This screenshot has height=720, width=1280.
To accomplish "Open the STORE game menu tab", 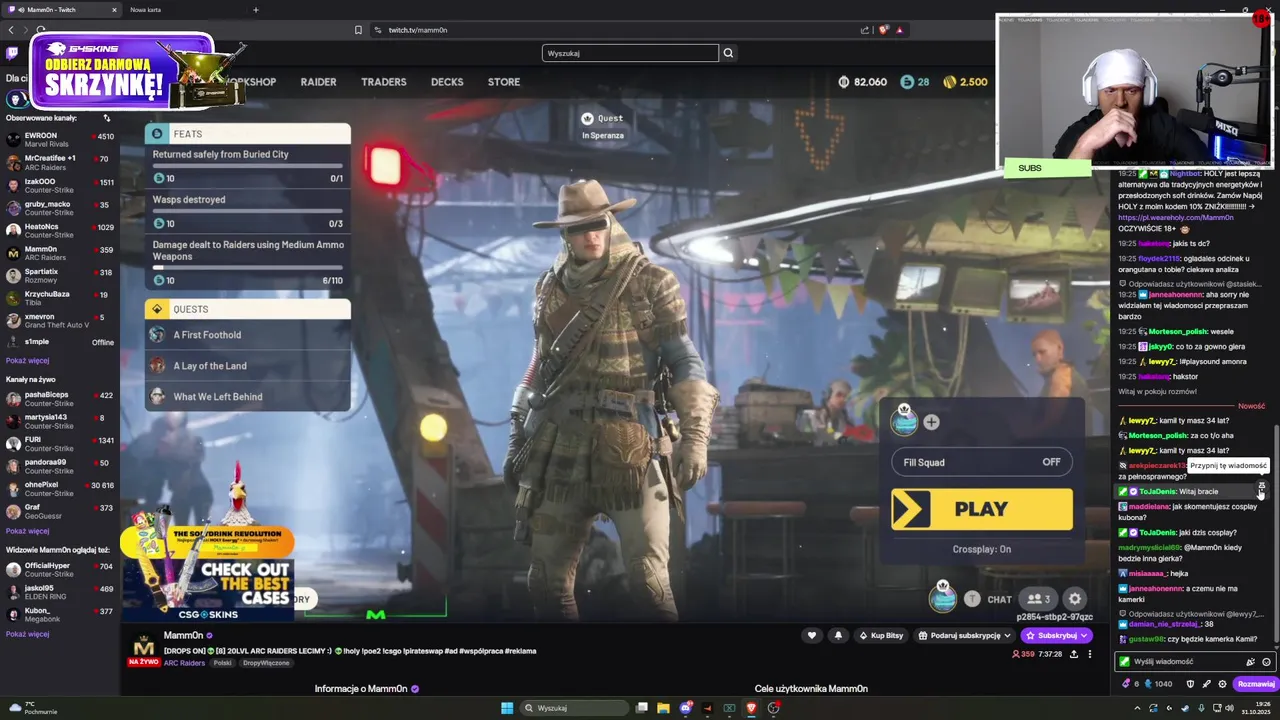I will (x=504, y=82).
